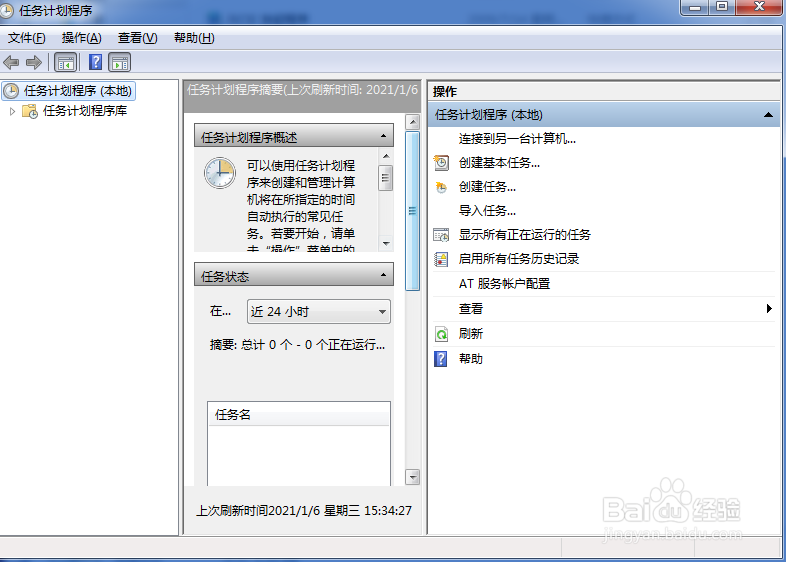Screen dimensions: 786x562
Task: Toggle the show/hide console tree icon
Action: (x=66, y=63)
